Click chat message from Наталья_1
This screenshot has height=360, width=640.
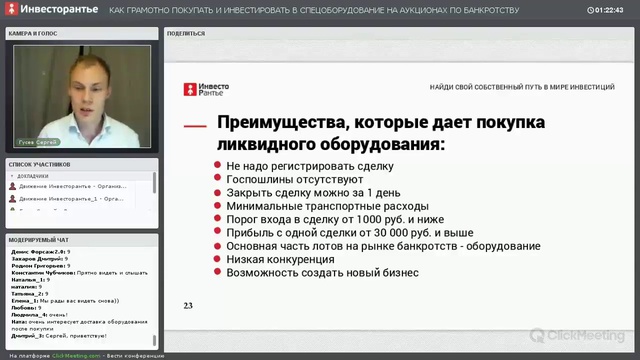point(31,280)
